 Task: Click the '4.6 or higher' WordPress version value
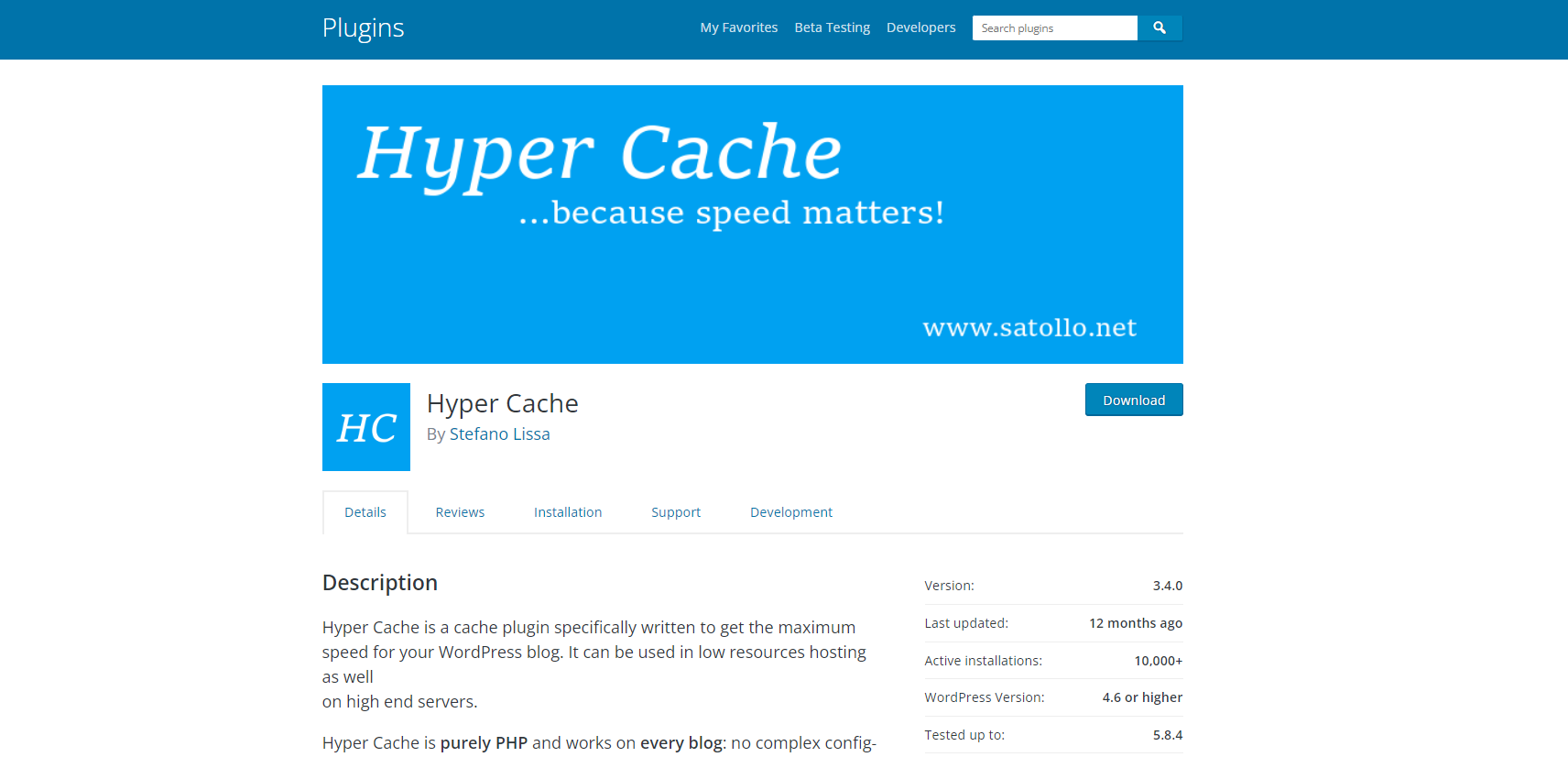point(1142,697)
